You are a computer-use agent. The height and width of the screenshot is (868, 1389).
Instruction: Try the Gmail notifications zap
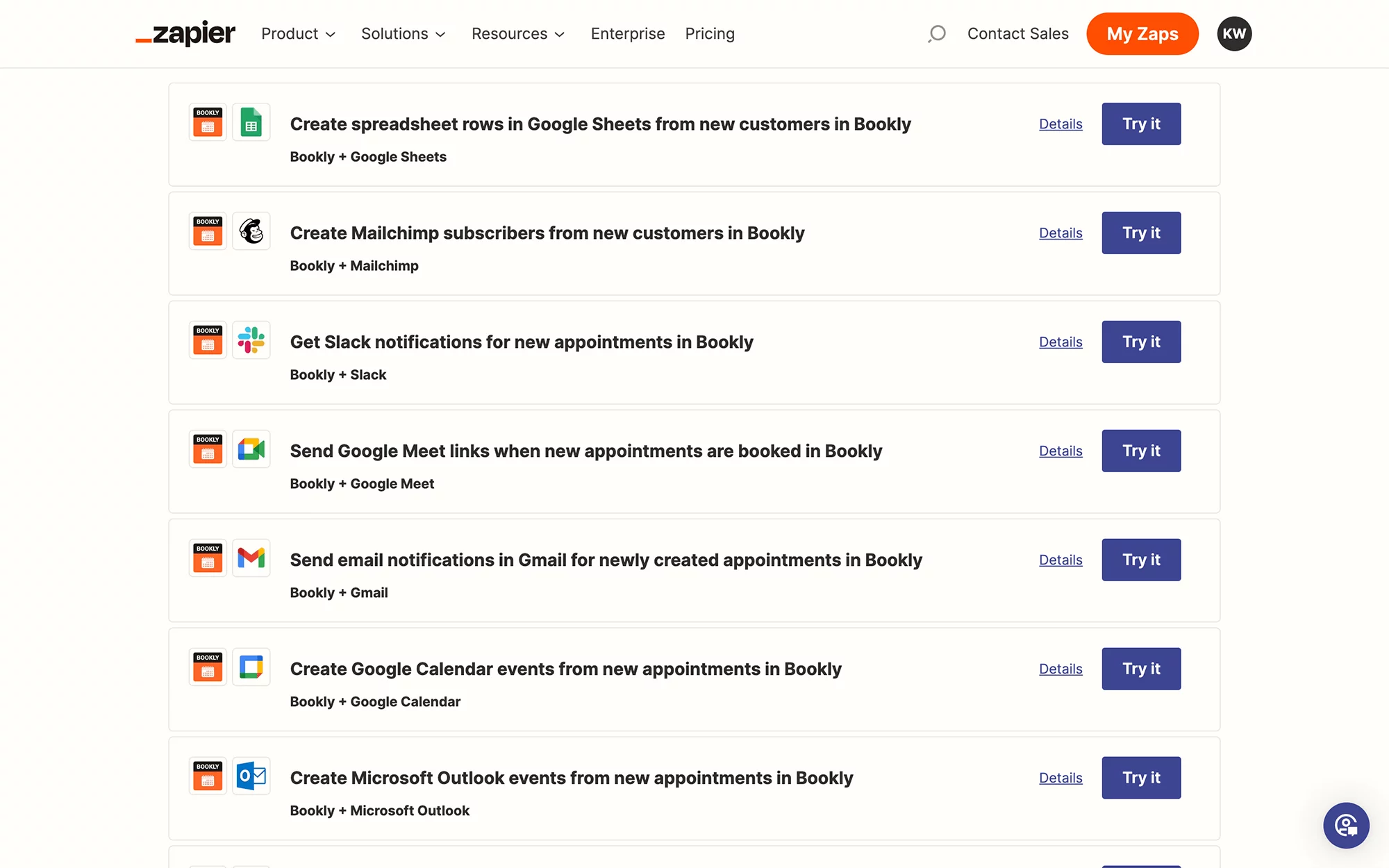(x=1141, y=560)
